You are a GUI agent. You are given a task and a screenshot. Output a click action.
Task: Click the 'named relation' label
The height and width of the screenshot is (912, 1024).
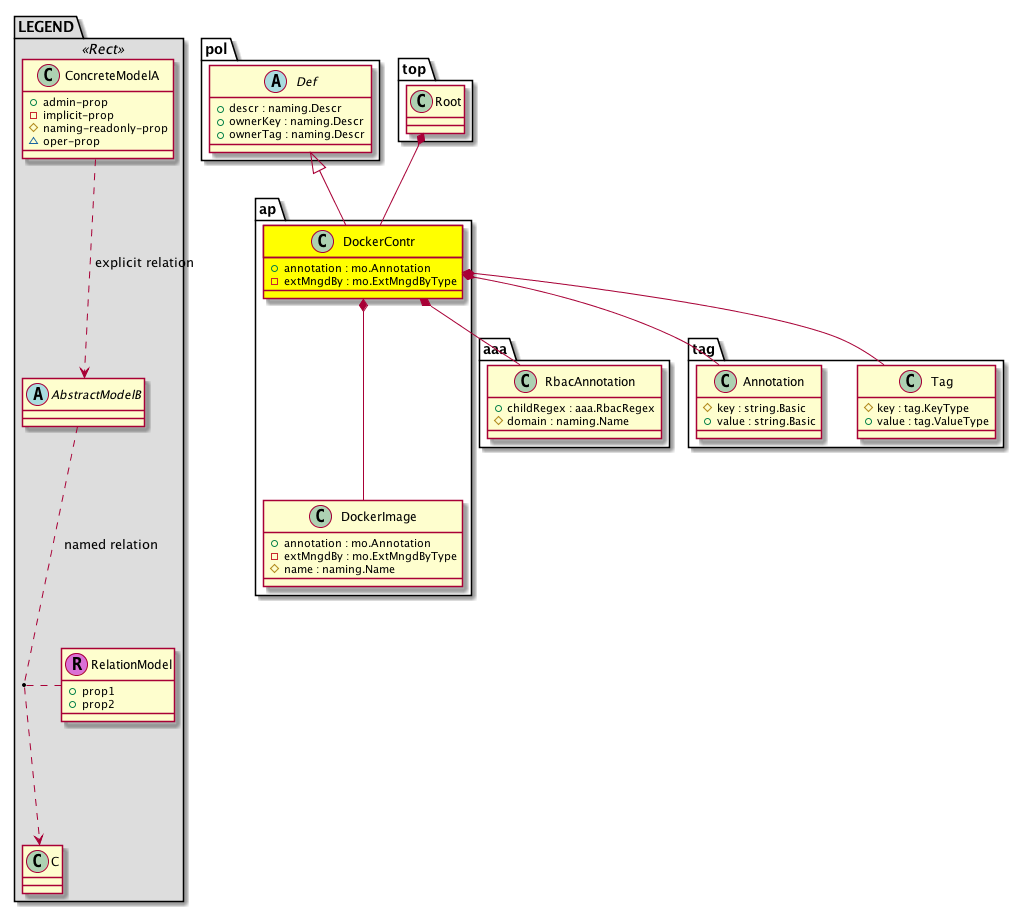pyautogui.click(x=110, y=545)
